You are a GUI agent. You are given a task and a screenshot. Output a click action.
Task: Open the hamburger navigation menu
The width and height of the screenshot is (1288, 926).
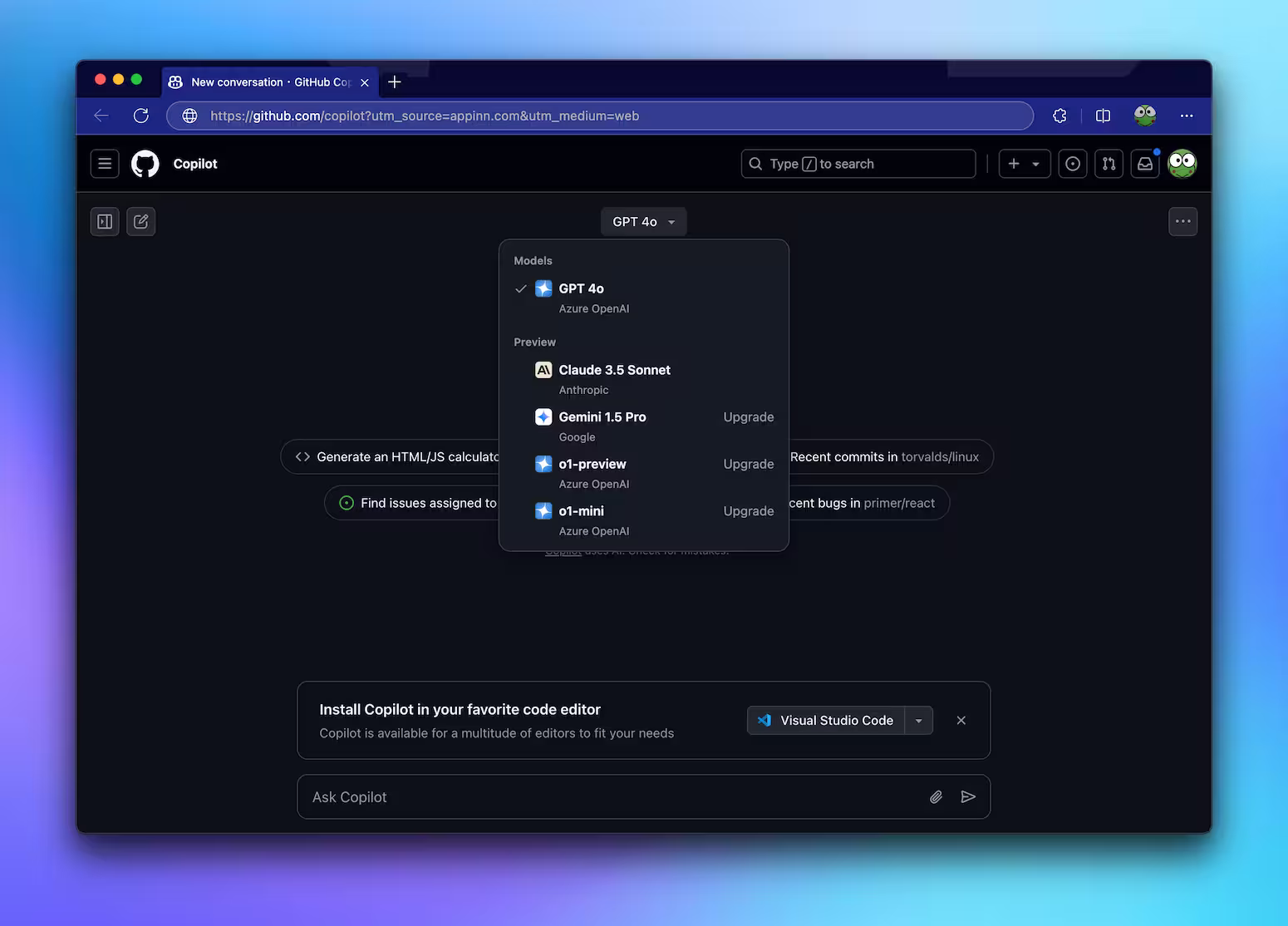point(105,164)
